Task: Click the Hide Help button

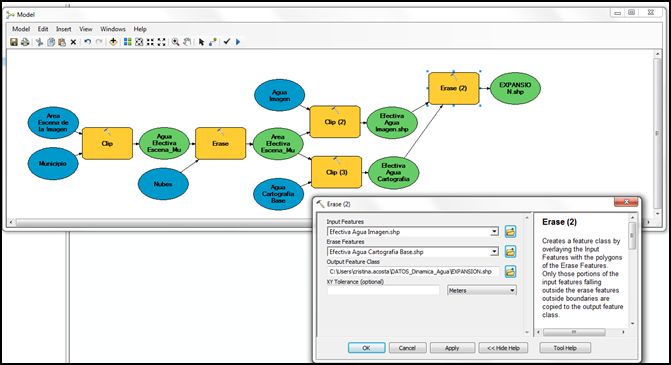Action: pyautogui.click(x=503, y=348)
